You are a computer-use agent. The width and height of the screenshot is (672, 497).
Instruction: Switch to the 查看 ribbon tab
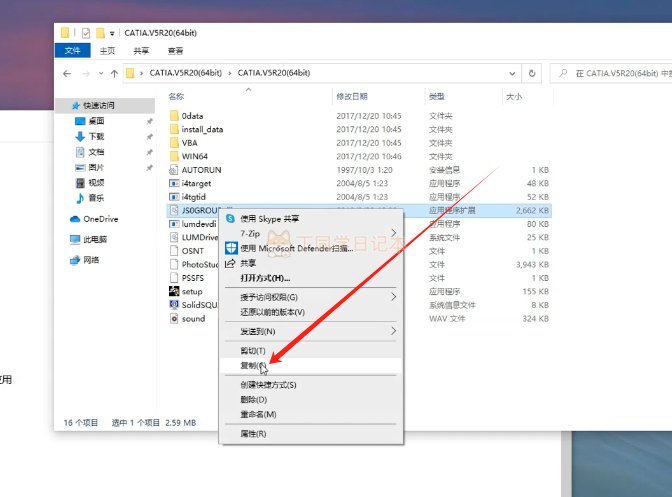(x=175, y=51)
